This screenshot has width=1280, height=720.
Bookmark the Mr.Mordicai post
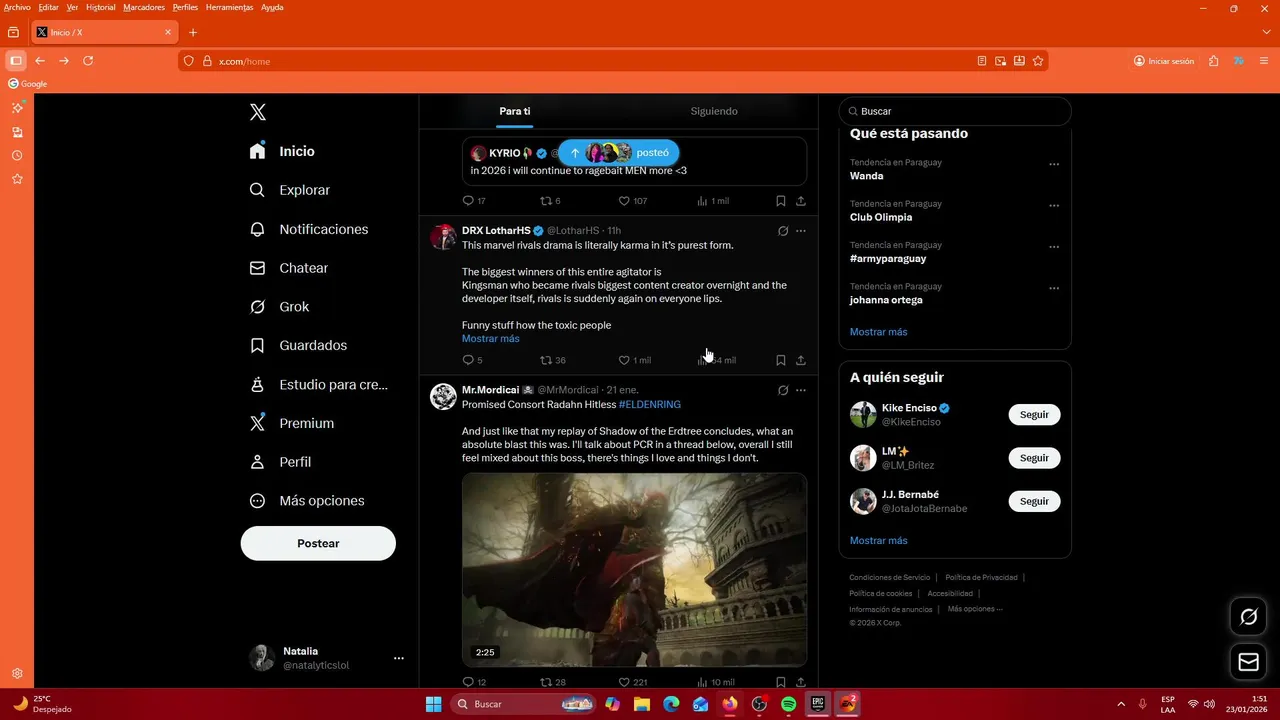tap(781, 682)
